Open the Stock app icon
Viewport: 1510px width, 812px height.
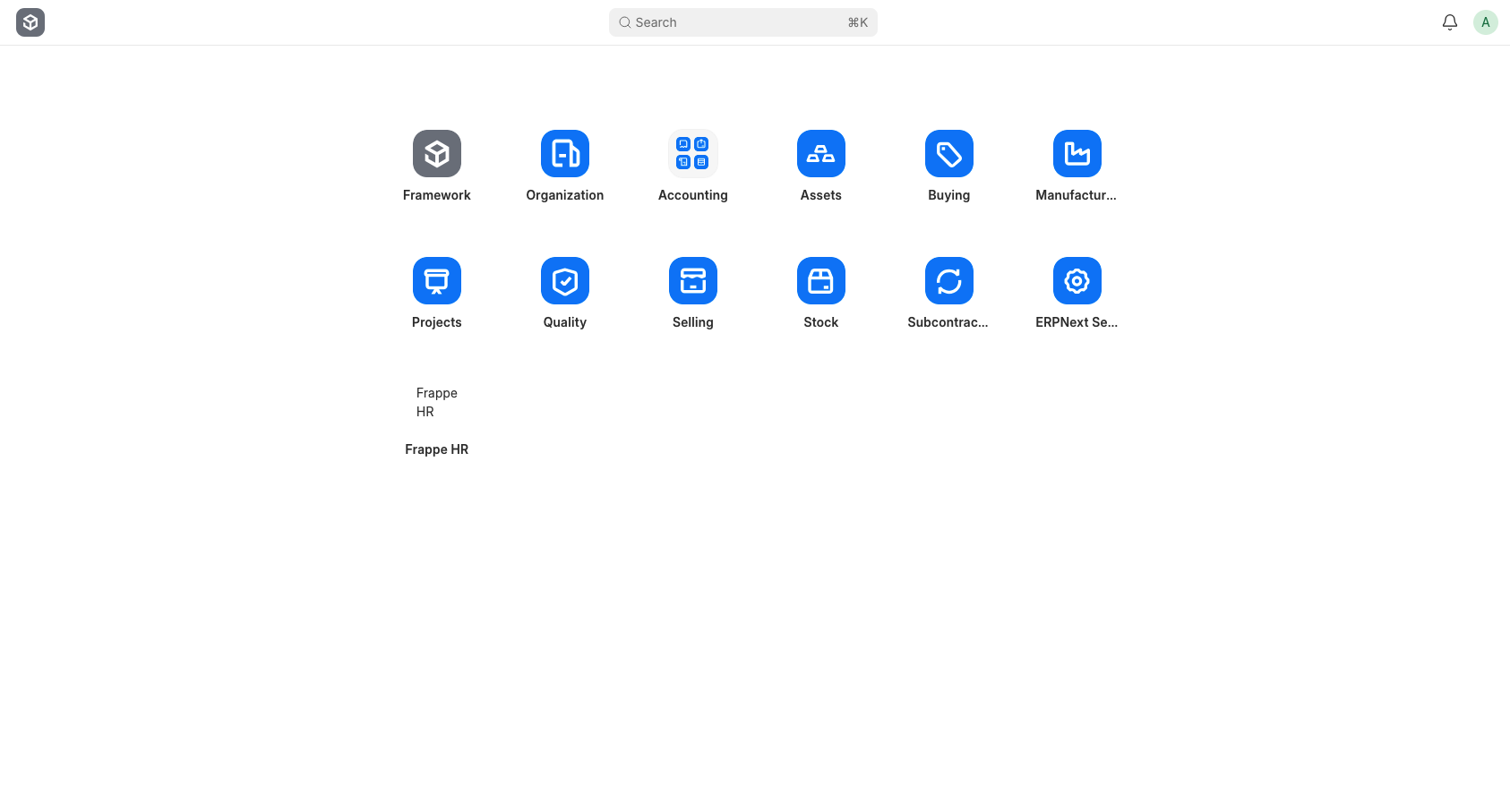click(821, 281)
